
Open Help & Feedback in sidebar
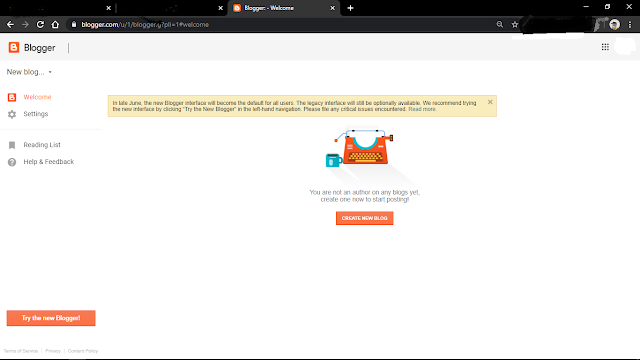[49, 162]
